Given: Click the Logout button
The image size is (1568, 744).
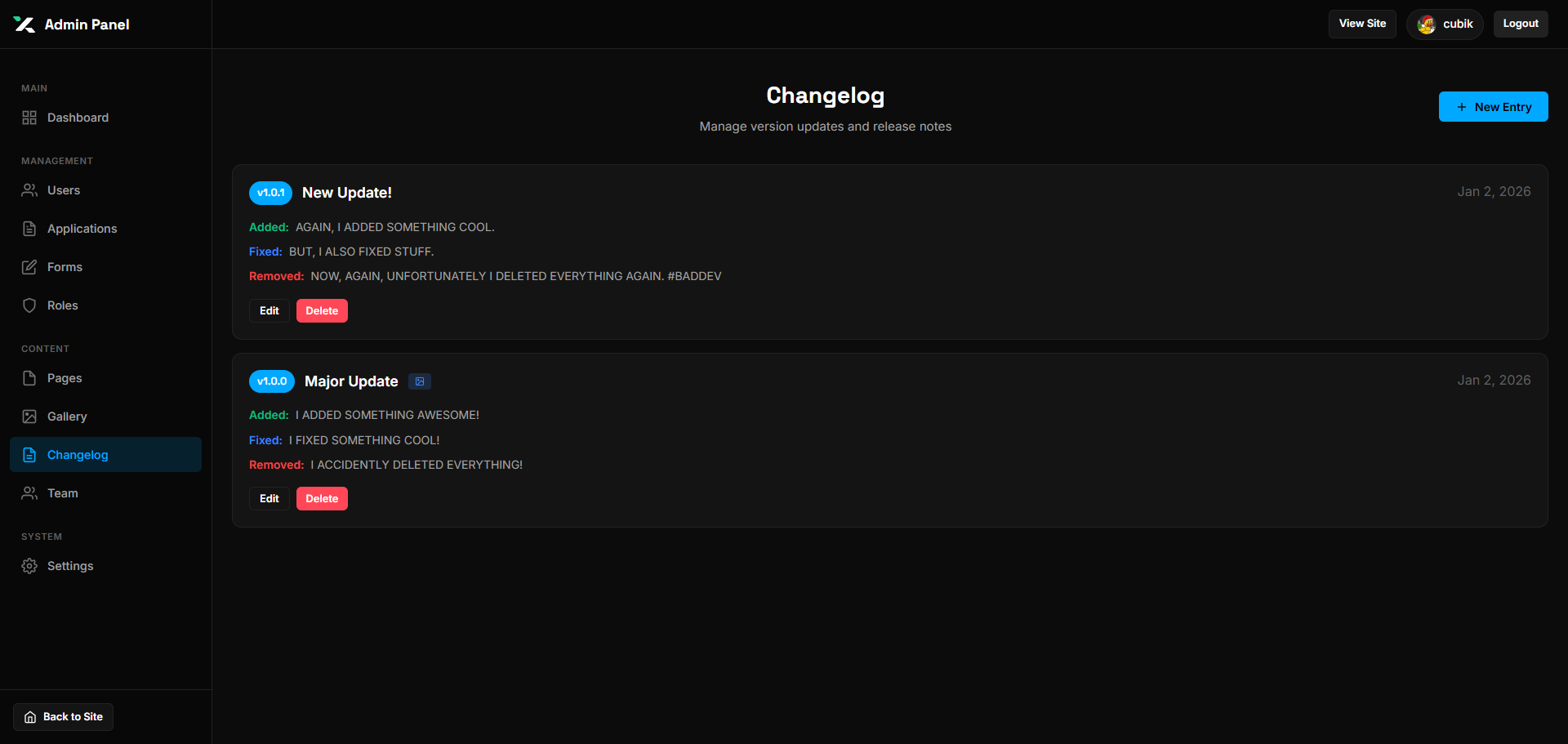Looking at the screenshot, I should pos(1521,24).
